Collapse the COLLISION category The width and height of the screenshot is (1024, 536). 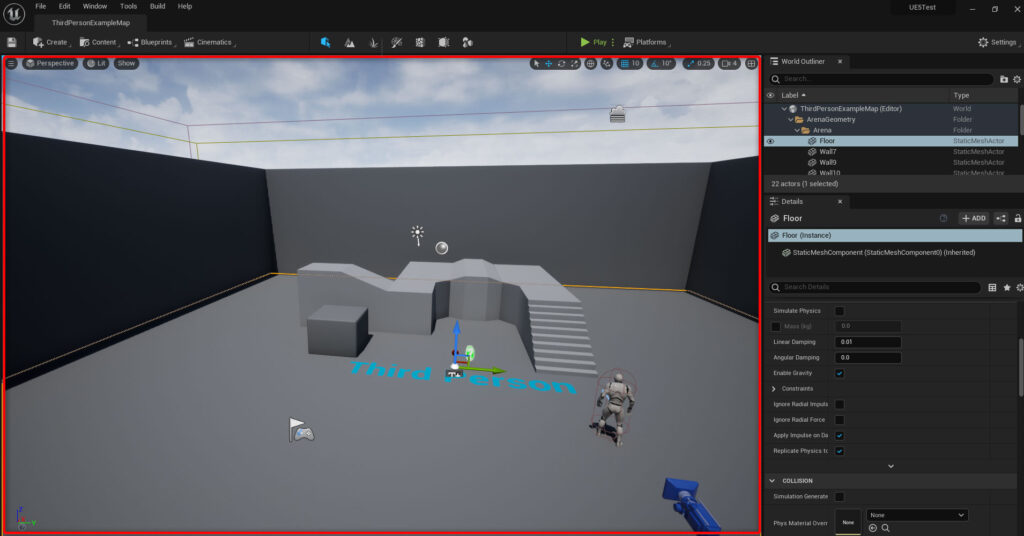coord(773,481)
